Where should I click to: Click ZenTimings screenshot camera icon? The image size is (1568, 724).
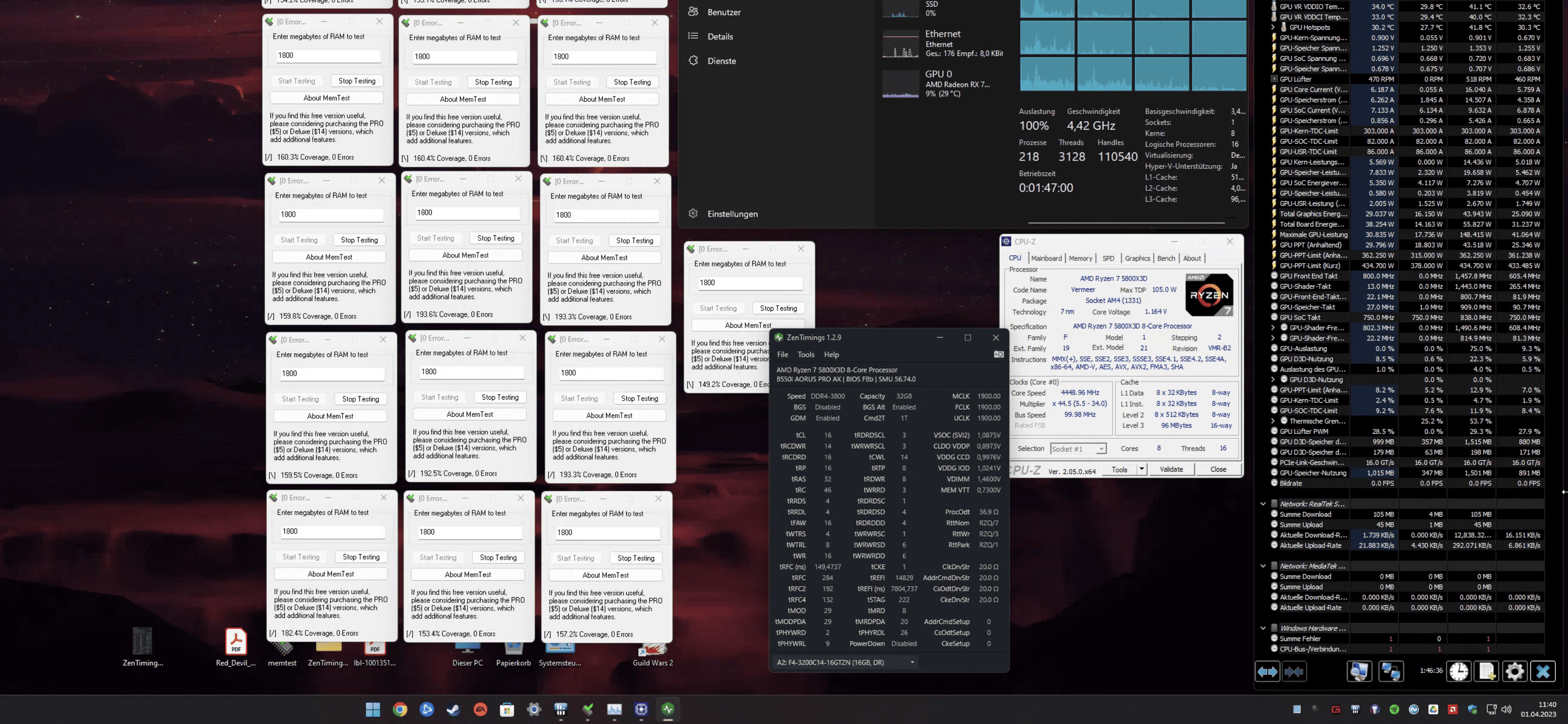998,354
